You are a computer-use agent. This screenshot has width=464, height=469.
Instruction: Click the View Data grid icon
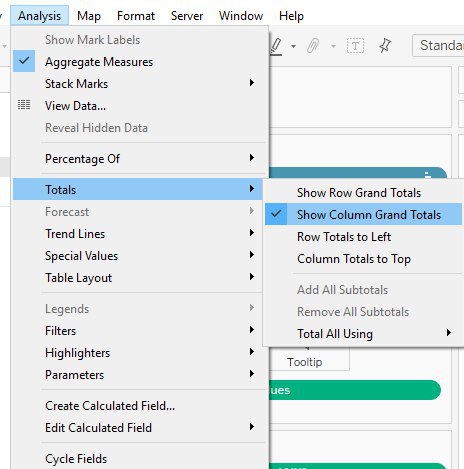coord(24,105)
